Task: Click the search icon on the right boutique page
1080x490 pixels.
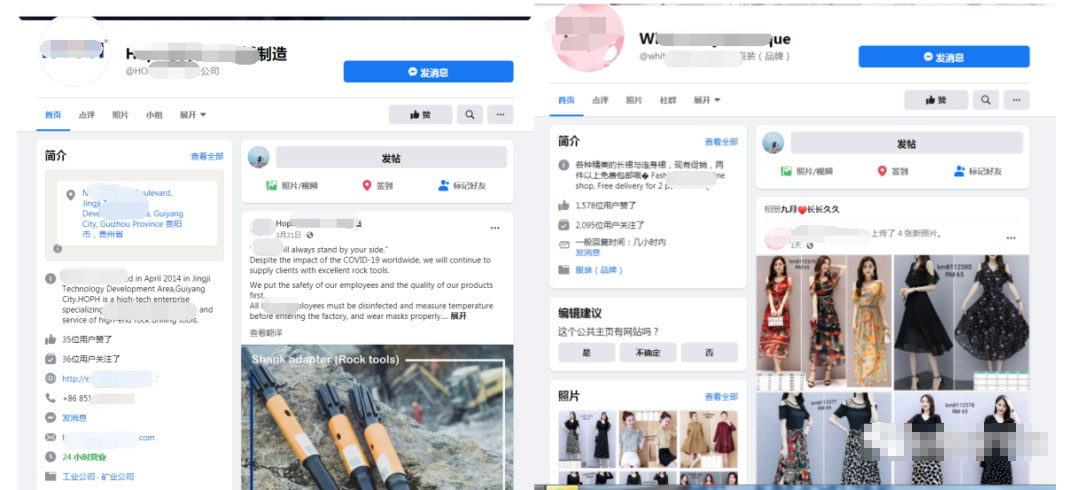Action: click(x=986, y=100)
